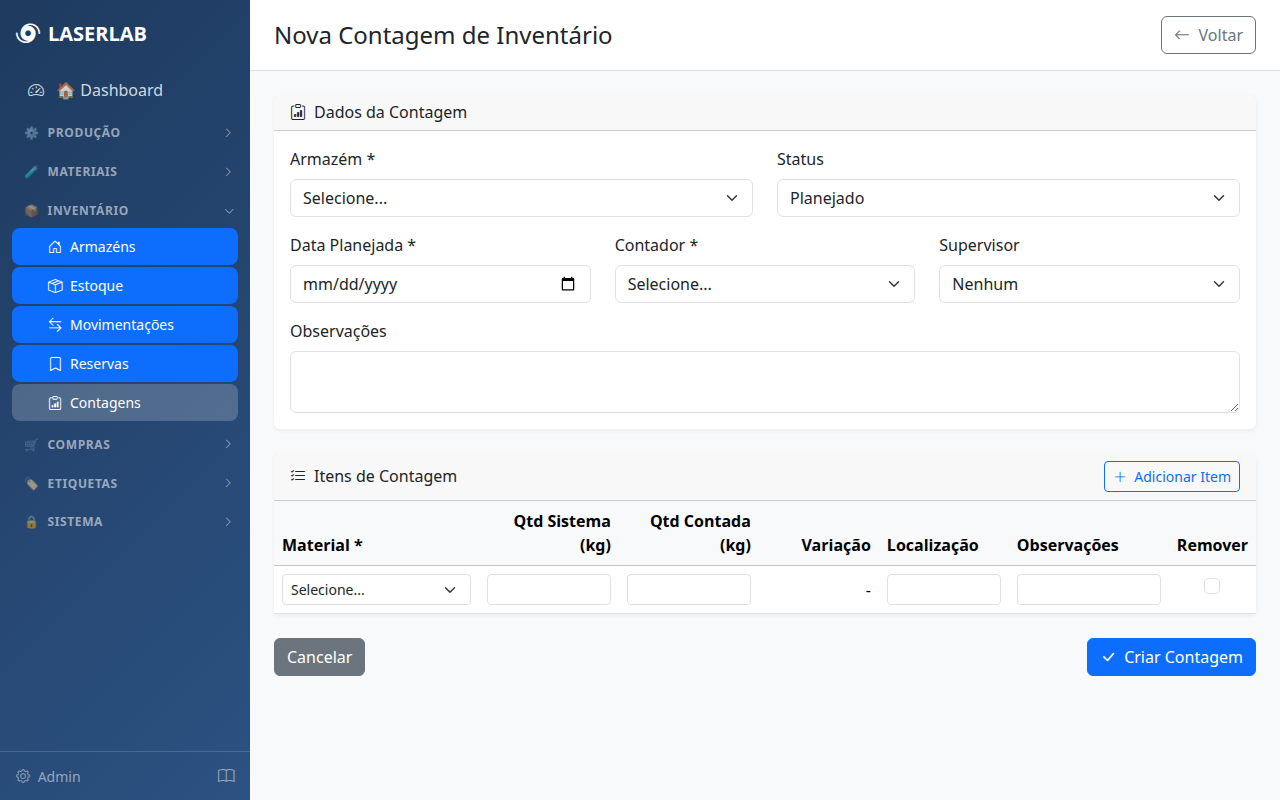
Task: Click the Sistema lock icon
Action: click(x=33, y=521)
